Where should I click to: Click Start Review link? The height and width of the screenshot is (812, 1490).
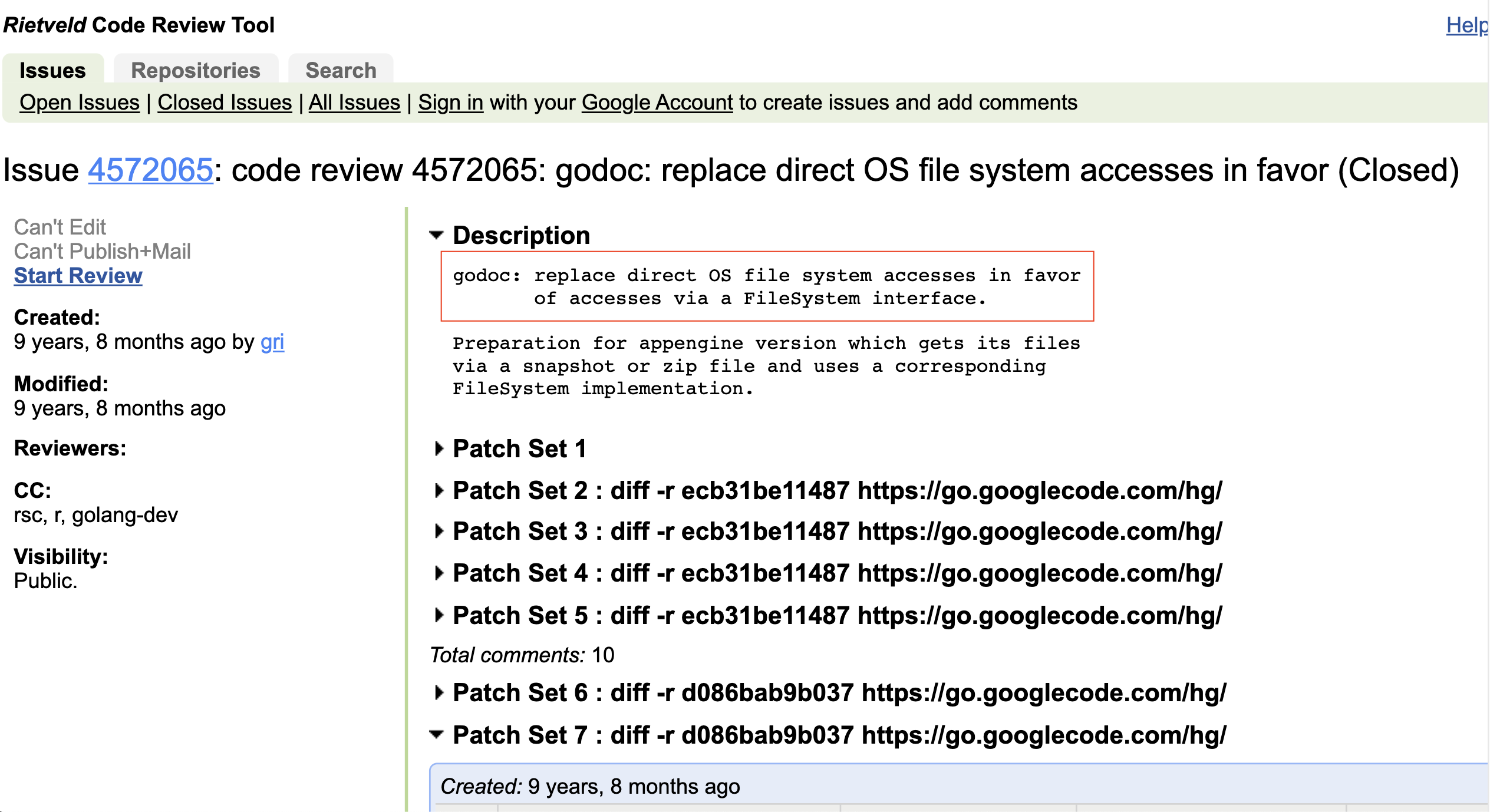[x=78, y=275]
